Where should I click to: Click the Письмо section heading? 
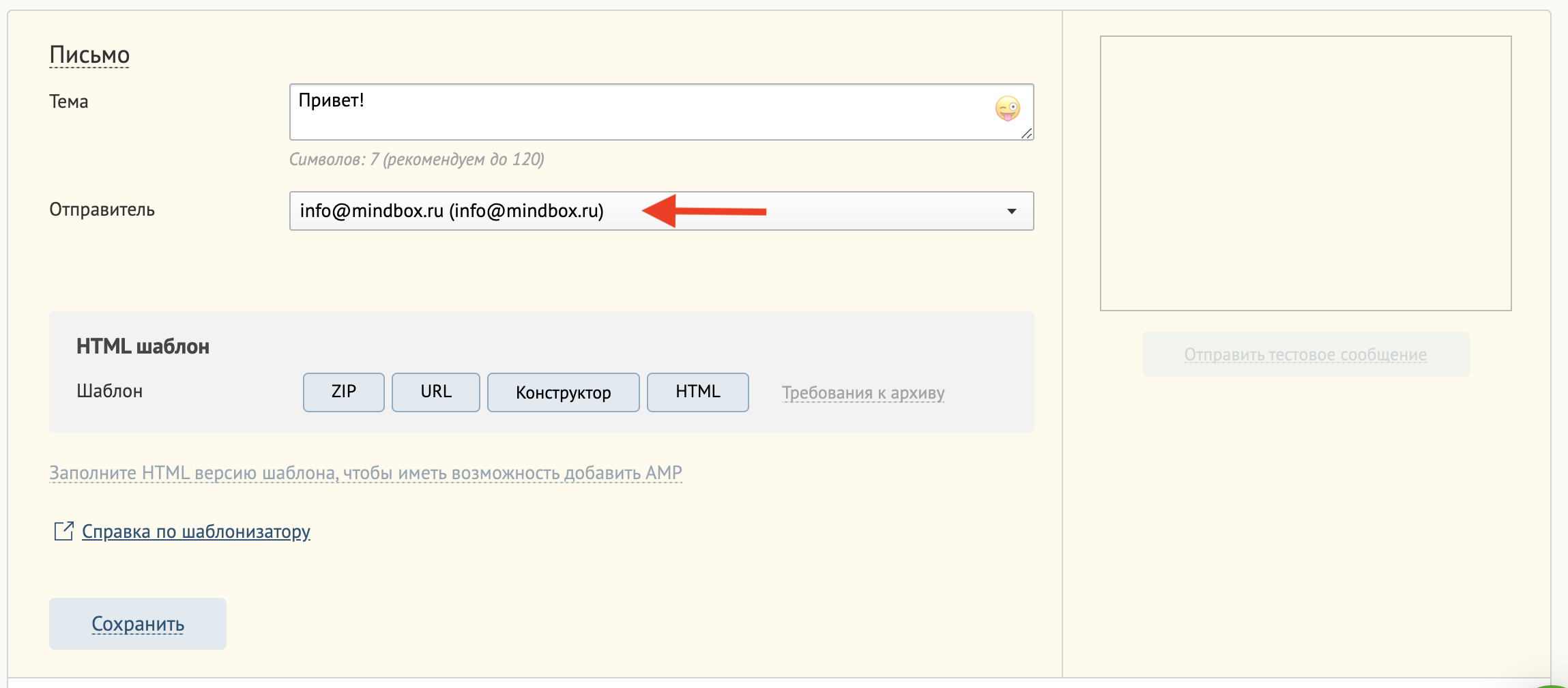89,55
